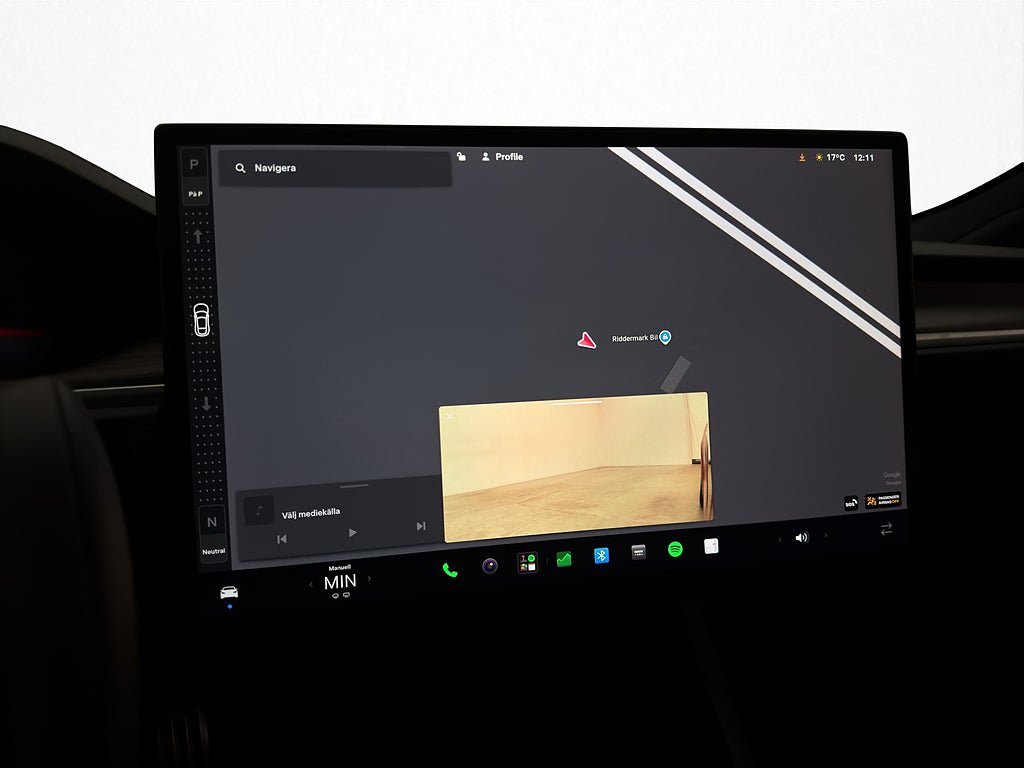This screenshot has width=1024, height=768.
Task: Raise temperature with right chevron
Action: (370, 579)
